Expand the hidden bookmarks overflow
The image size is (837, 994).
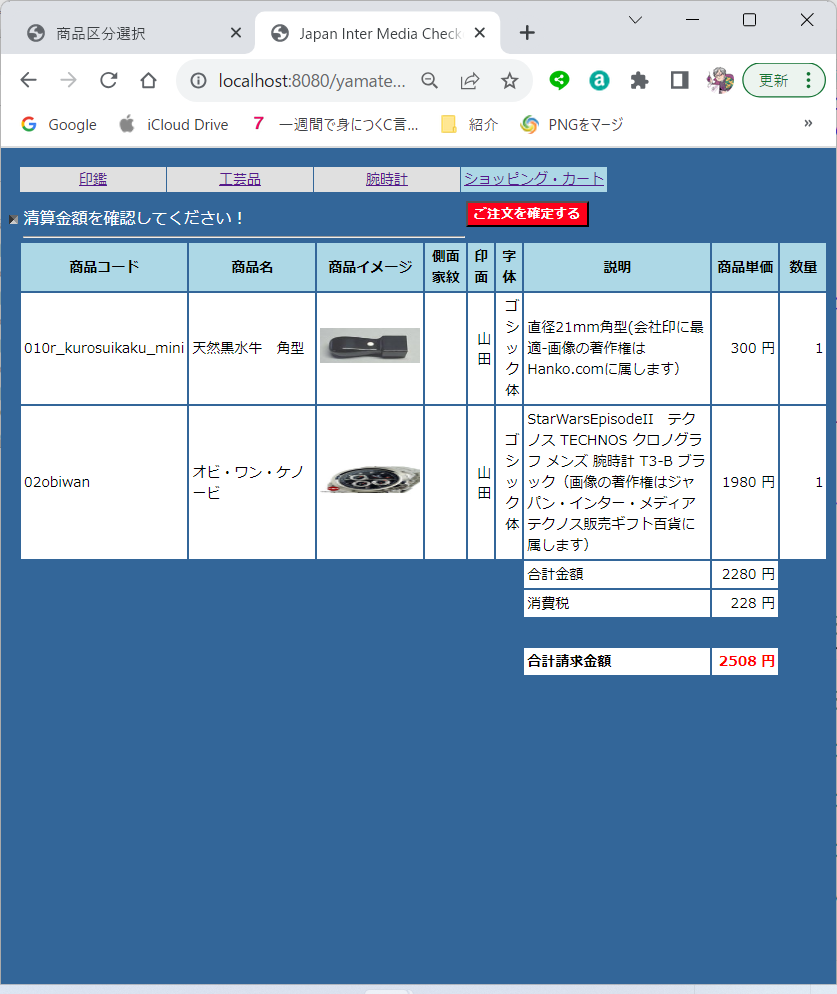click(x=808, y=124)
